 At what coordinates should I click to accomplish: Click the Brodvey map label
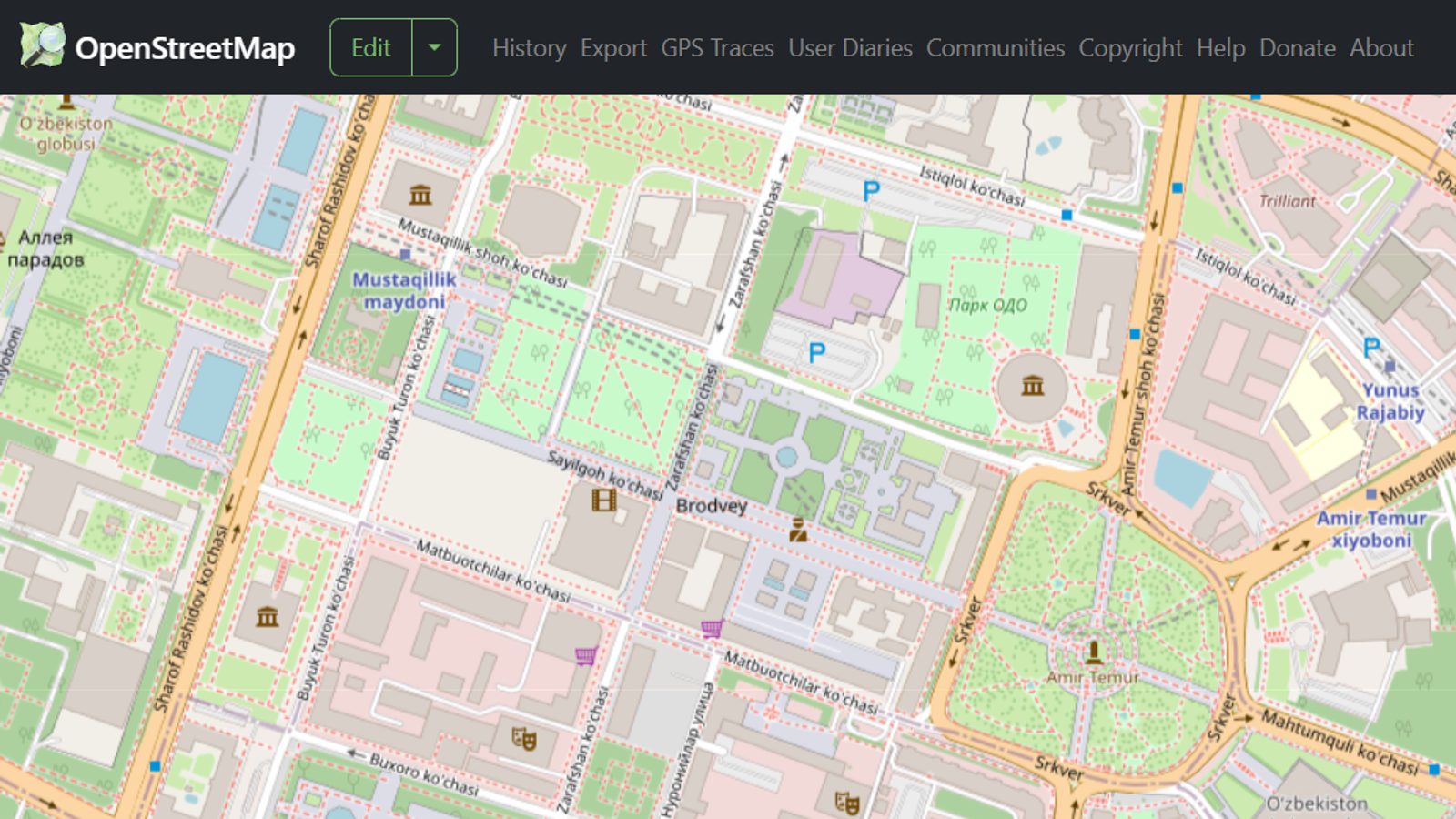tap(712, 505)
